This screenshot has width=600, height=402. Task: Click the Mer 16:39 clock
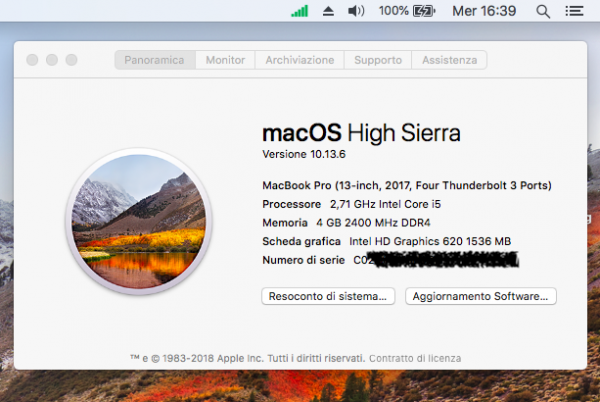[x=484, y=11]
